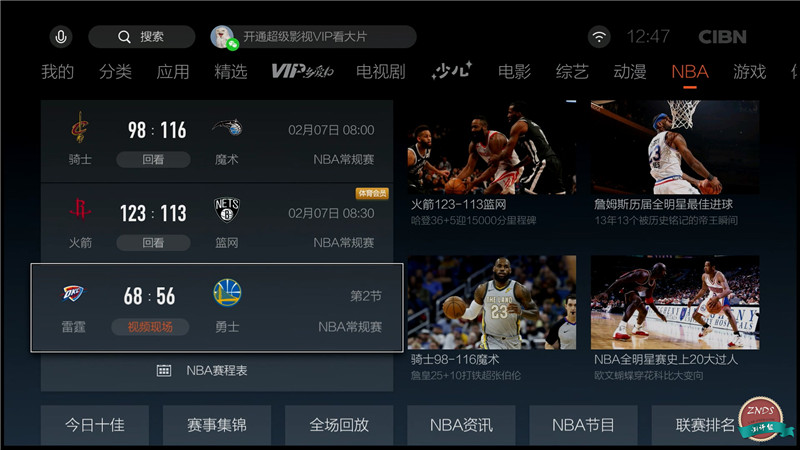Open the 搜索 search box
This screenshot has width=800, height=450.
point(142,37)
